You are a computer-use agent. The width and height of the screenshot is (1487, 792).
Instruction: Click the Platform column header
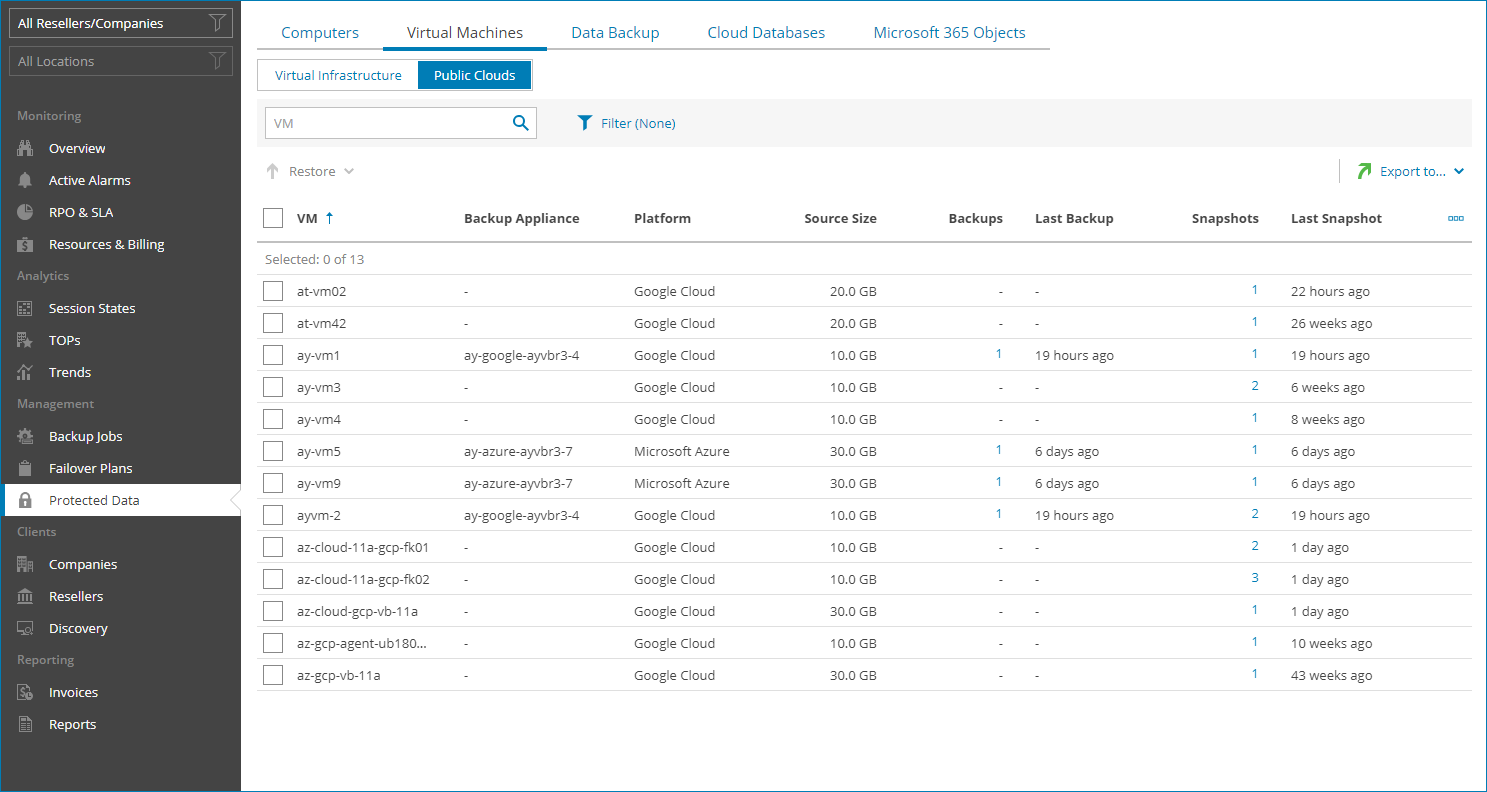point(662,218)
